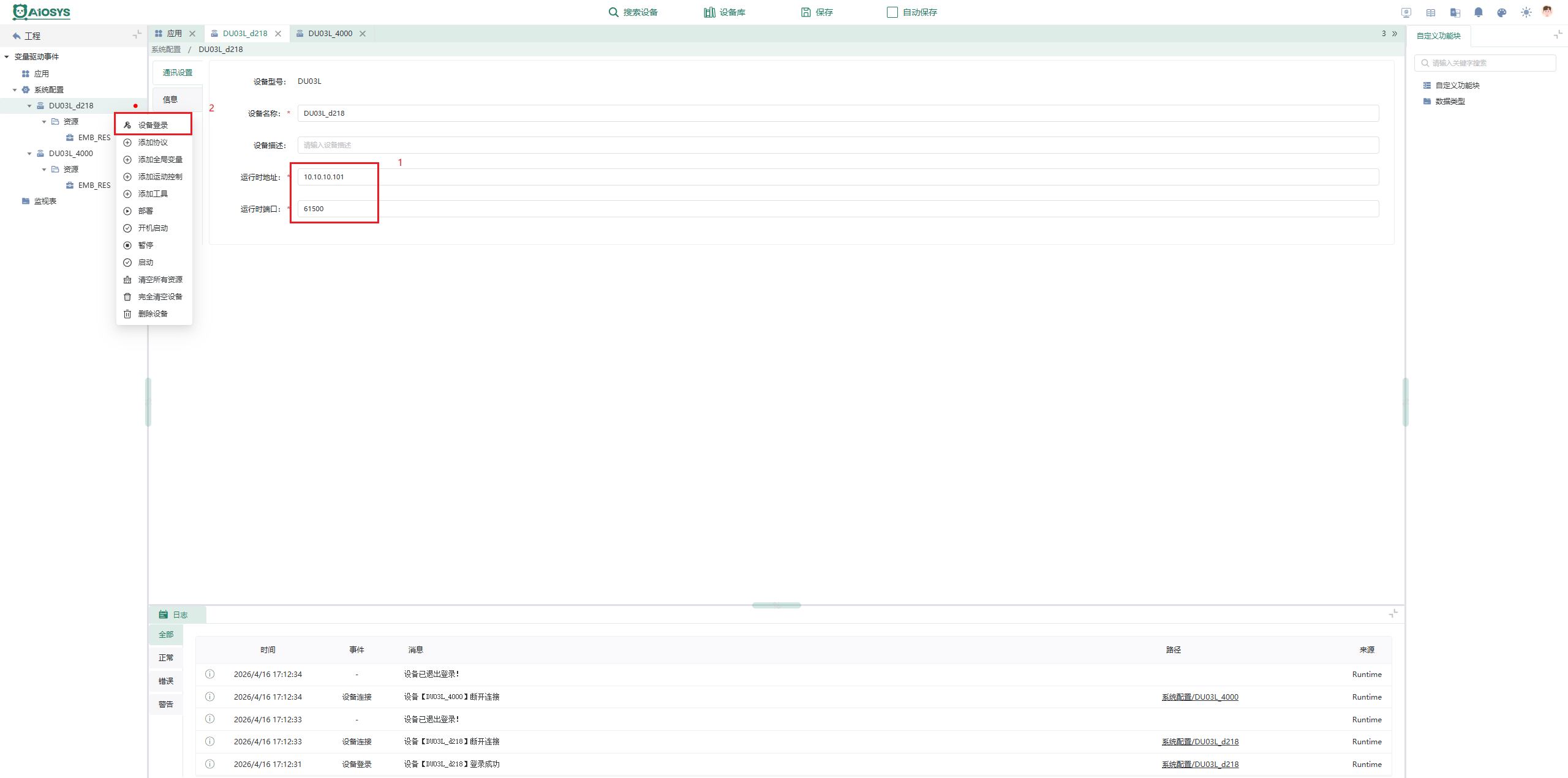Open 数据类型 folder in right panel

pyautogui.click(x=1444, y=102)
